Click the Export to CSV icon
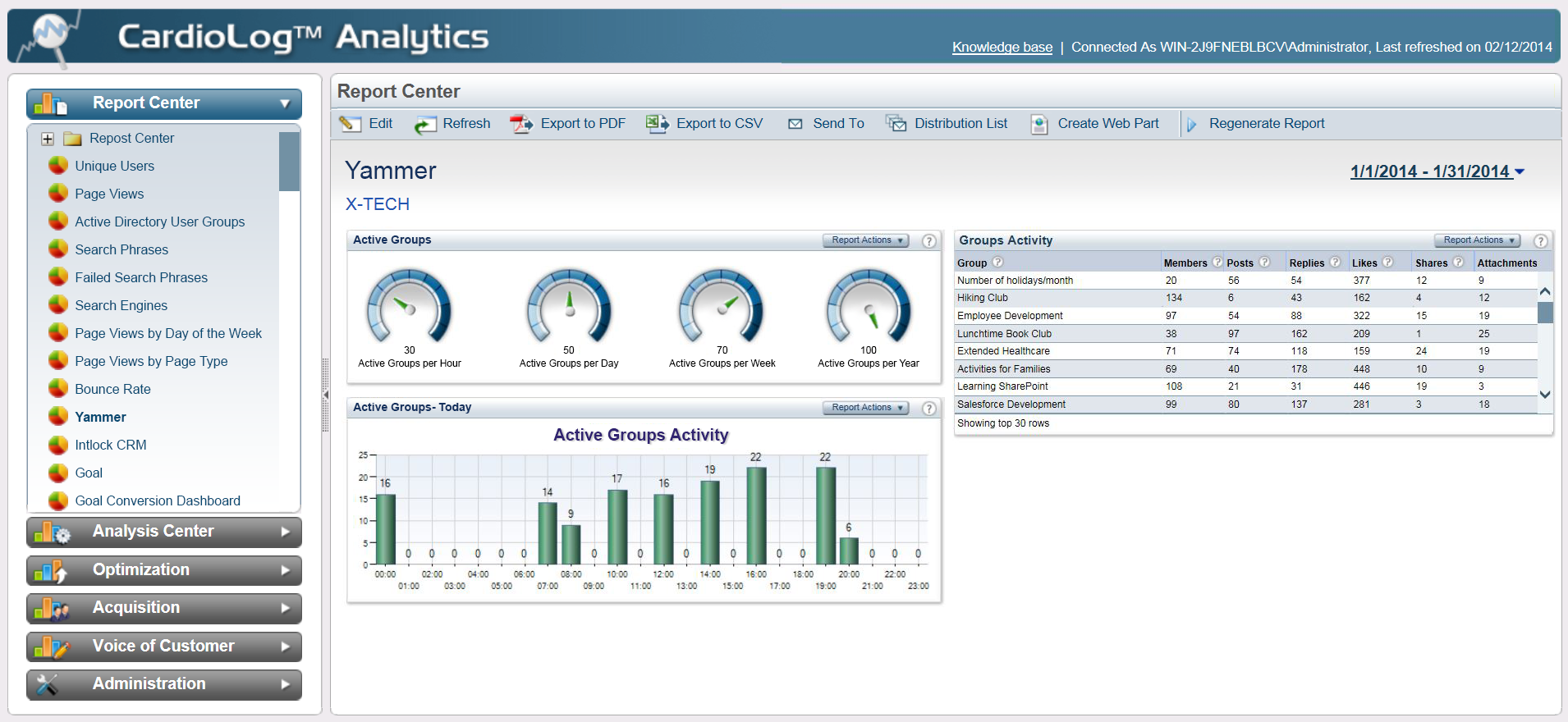Screen dimensions: 1568x722 click(657, 124)
